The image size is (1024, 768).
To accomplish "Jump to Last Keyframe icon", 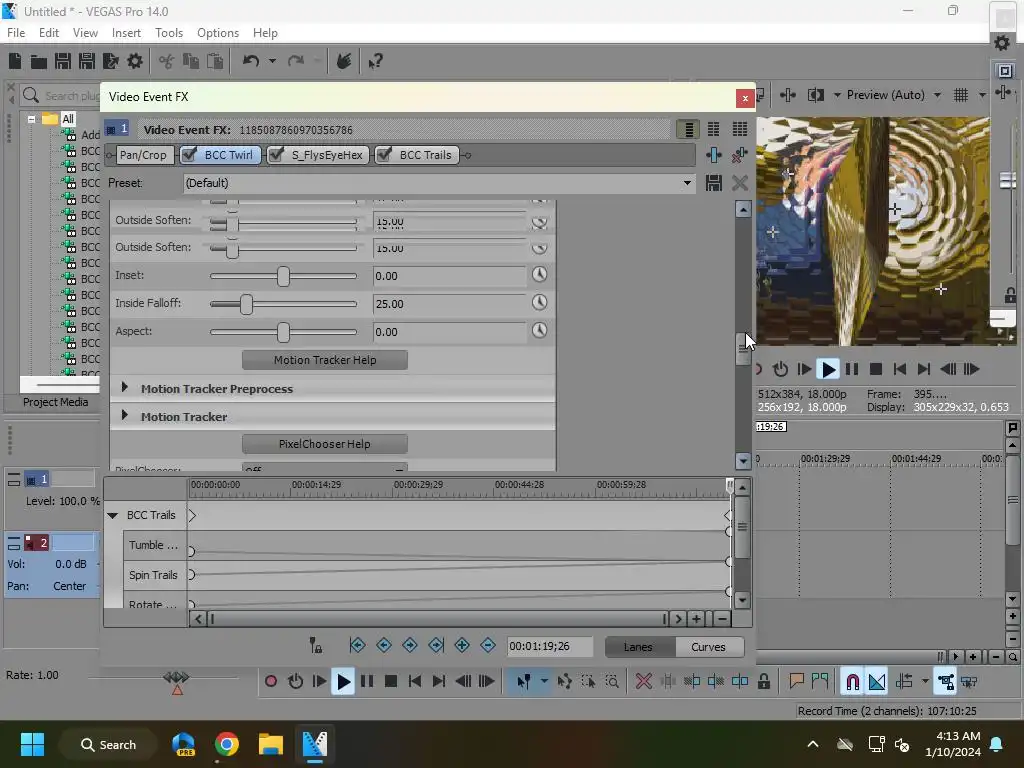I will coord(436,645).
